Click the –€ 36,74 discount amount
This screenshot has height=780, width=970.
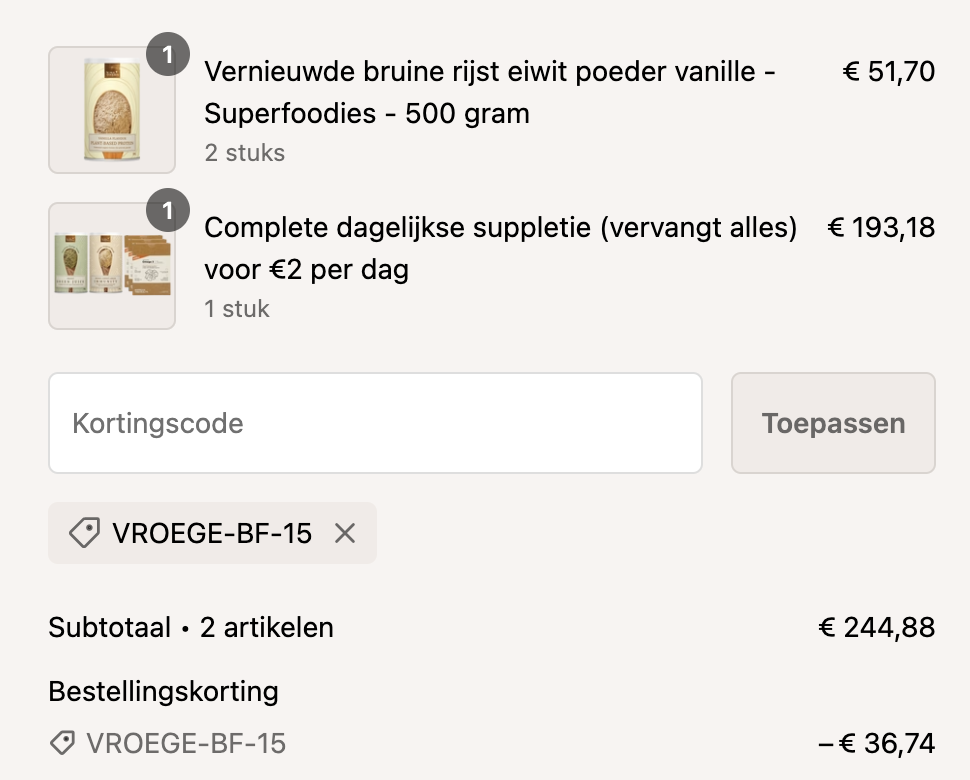pyautogui.click(x=876, y=744)
